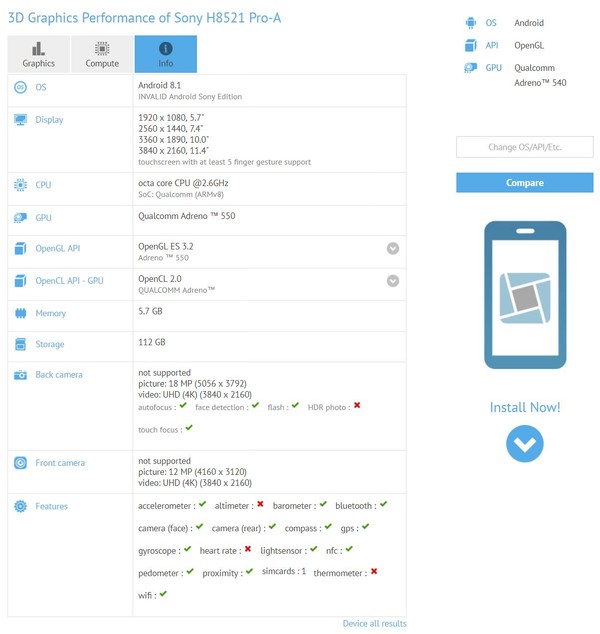Image resolution: width=600 pixels, height=634 pixels.
Task: Click the Storage label link
Action: 50,344
